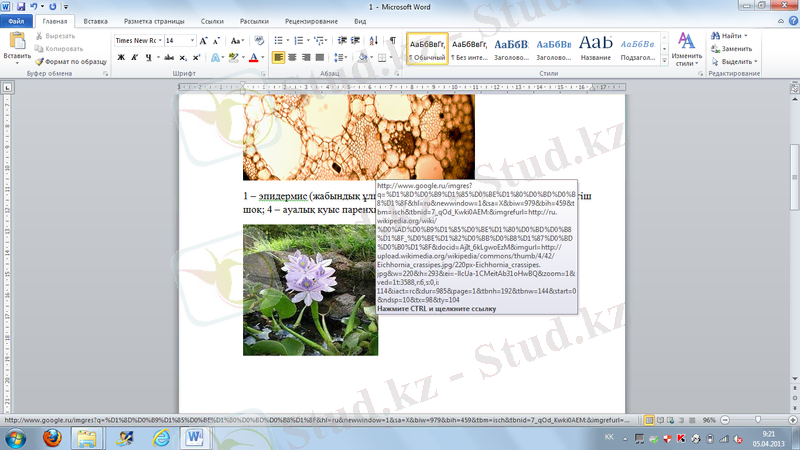Toggle Italic (К) formatting

coord(134,58)
